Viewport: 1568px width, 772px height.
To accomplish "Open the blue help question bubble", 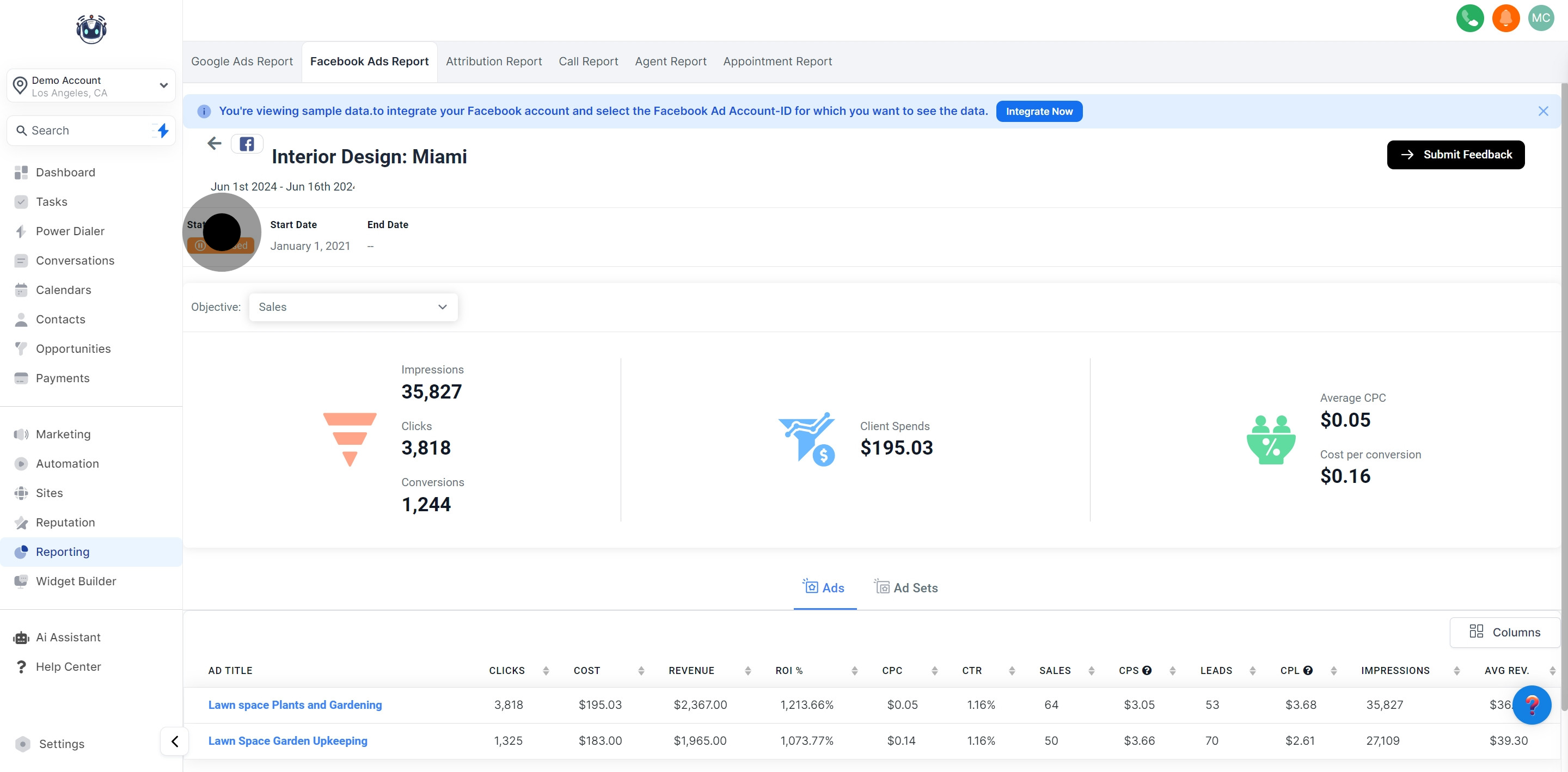I will pos(1532,705).
